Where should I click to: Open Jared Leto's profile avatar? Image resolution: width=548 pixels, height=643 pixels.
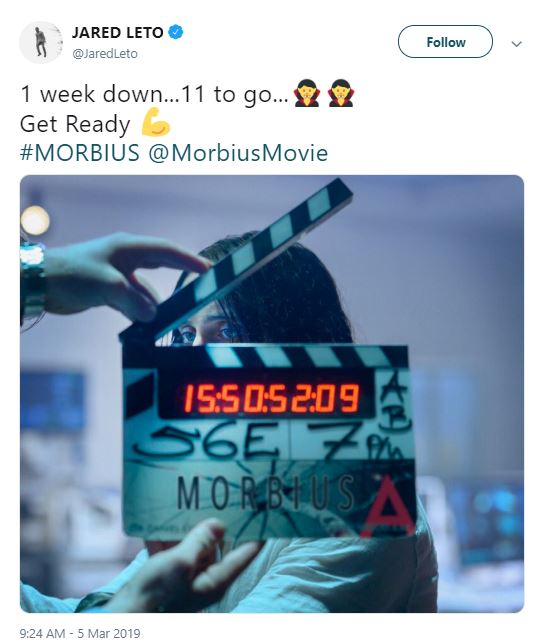pyautogui.click(x=41, y=42)
